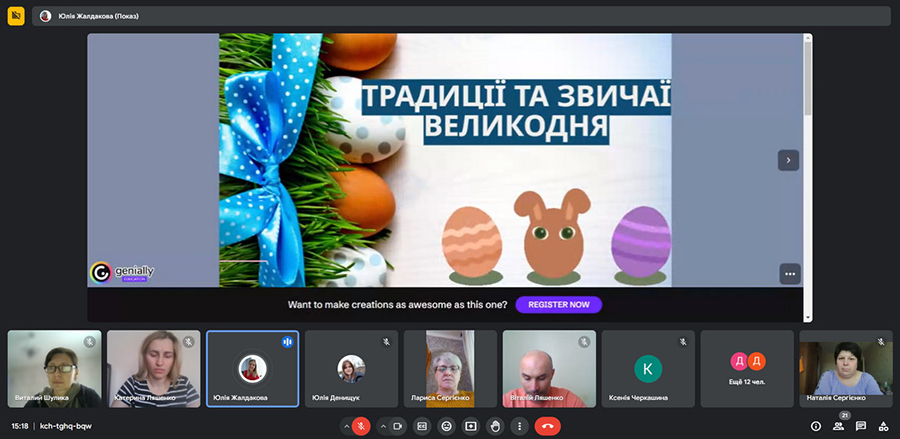Click the presenter avatar in the top bar

pos(45,16)
